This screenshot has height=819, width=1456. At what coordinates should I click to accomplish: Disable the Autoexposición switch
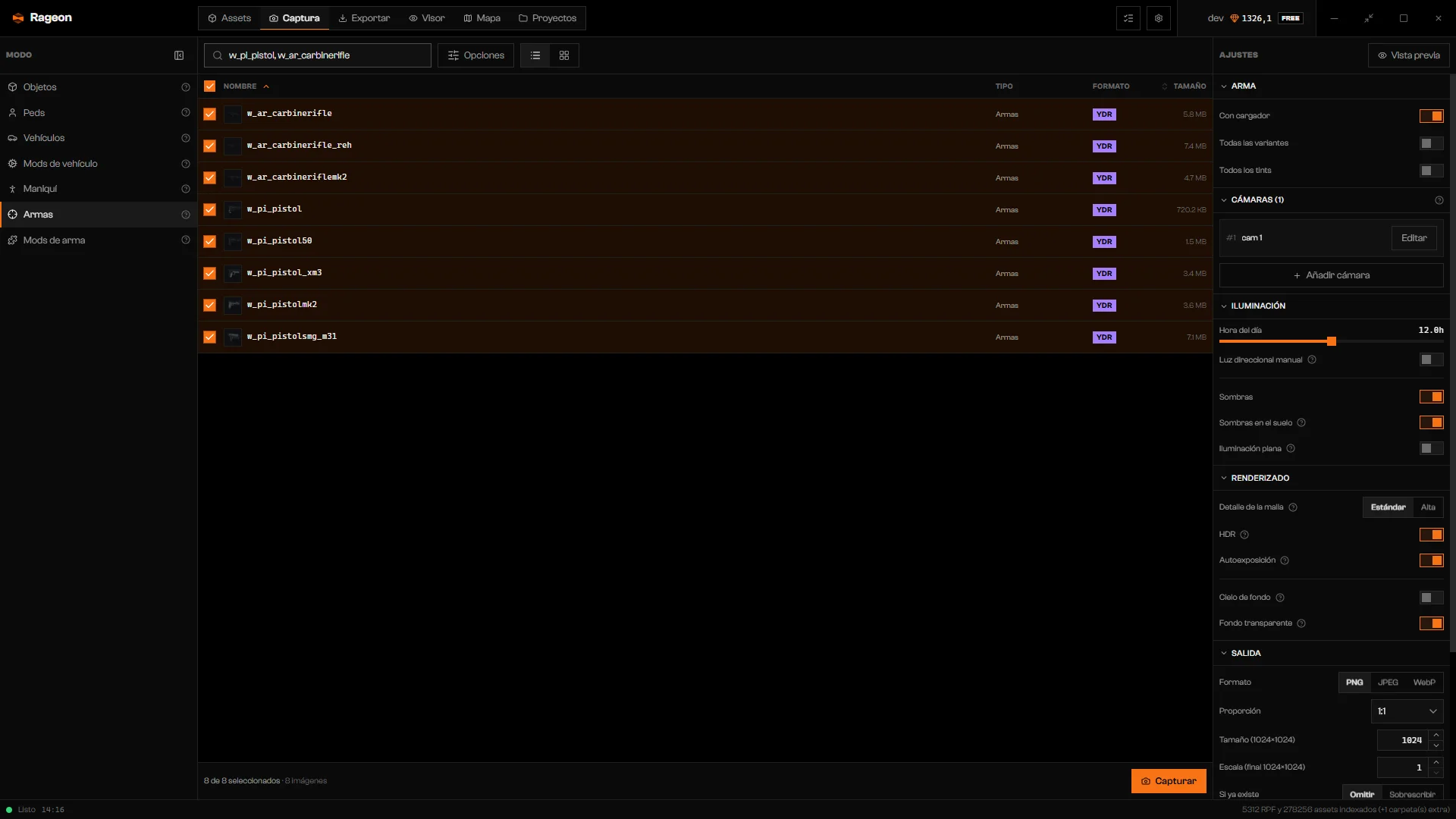click(x=1432, y=560)
